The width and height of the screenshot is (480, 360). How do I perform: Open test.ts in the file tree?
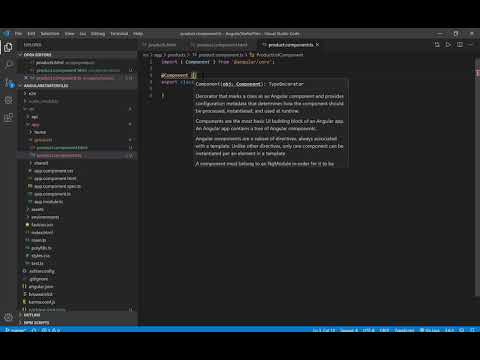pos(77,263)
